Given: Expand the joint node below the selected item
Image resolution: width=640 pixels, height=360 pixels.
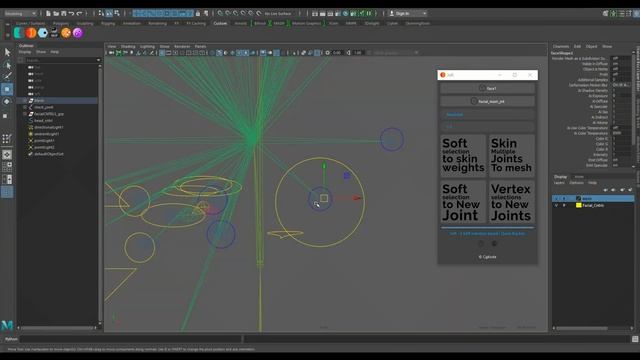Looking at the screenshot, I should pyautogui.click(x=25, y=107).
